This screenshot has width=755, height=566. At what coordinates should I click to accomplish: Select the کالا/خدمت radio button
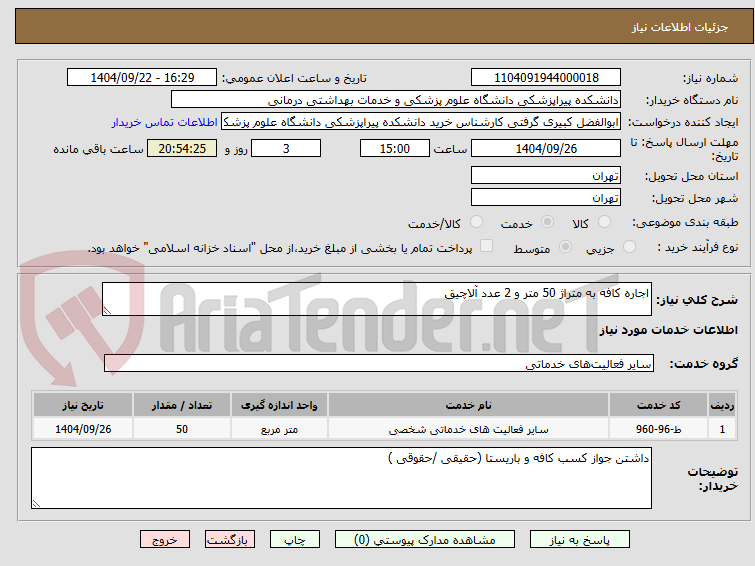476,222
